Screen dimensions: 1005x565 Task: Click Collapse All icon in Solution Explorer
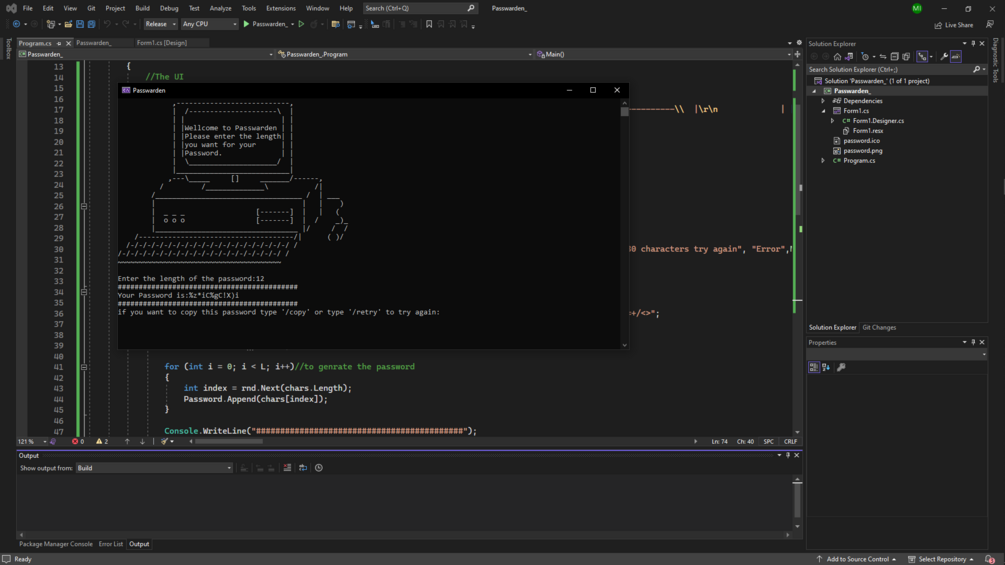point(894,56)
